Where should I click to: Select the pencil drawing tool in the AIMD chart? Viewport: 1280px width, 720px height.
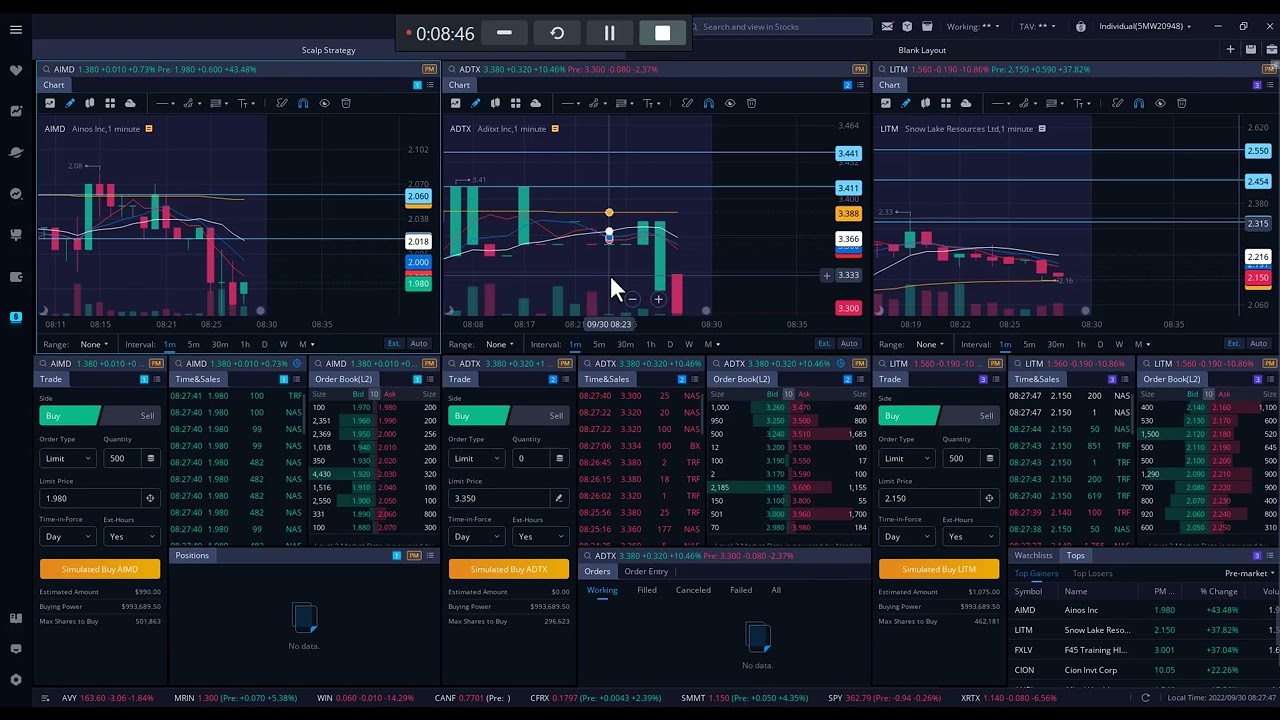tap(70, 103)
